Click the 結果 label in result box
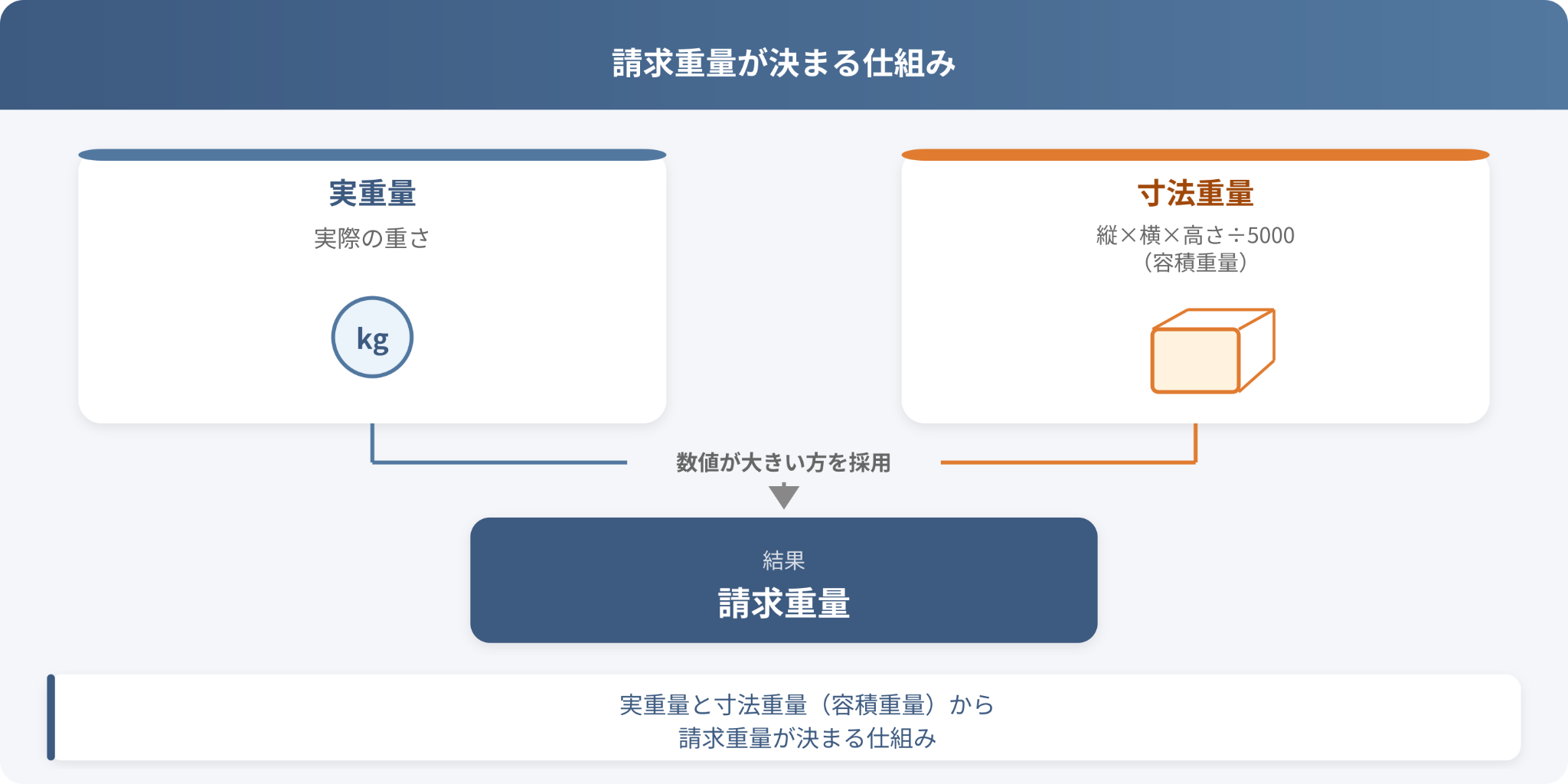The height and width of the screenshot is (784, 1568). pyautogui.click(x=784, y=560)
